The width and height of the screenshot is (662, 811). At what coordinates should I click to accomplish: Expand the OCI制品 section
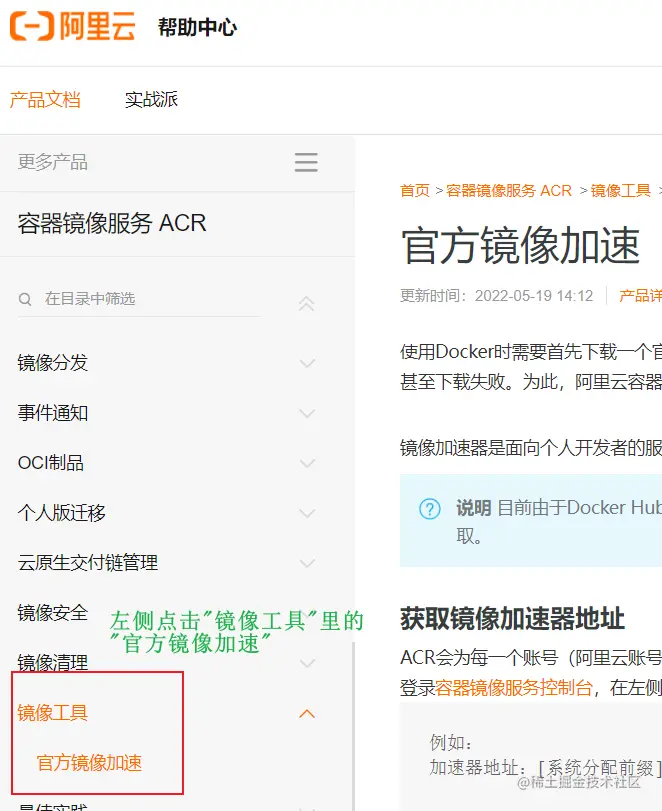(x=307, y=463)
